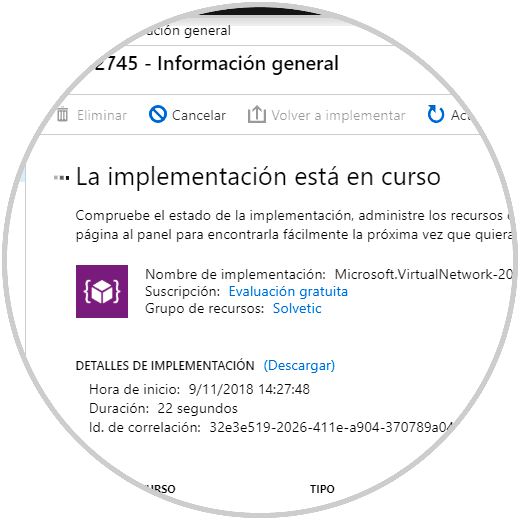Click the 'Información general' page title
Viewport: 520px width, 520px height.
[x=248, y=63]
